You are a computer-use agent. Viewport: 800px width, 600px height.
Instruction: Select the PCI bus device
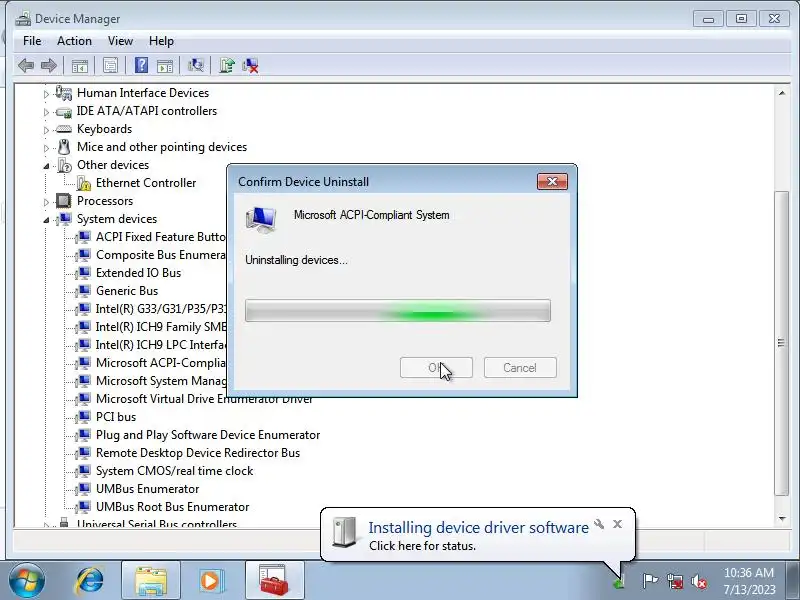coord(116,417)
